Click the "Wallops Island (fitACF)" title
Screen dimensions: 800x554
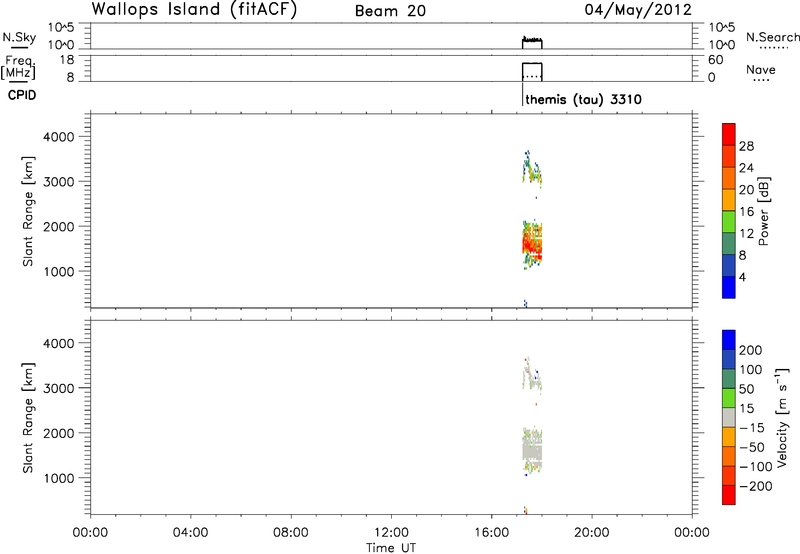click(194, 10)
